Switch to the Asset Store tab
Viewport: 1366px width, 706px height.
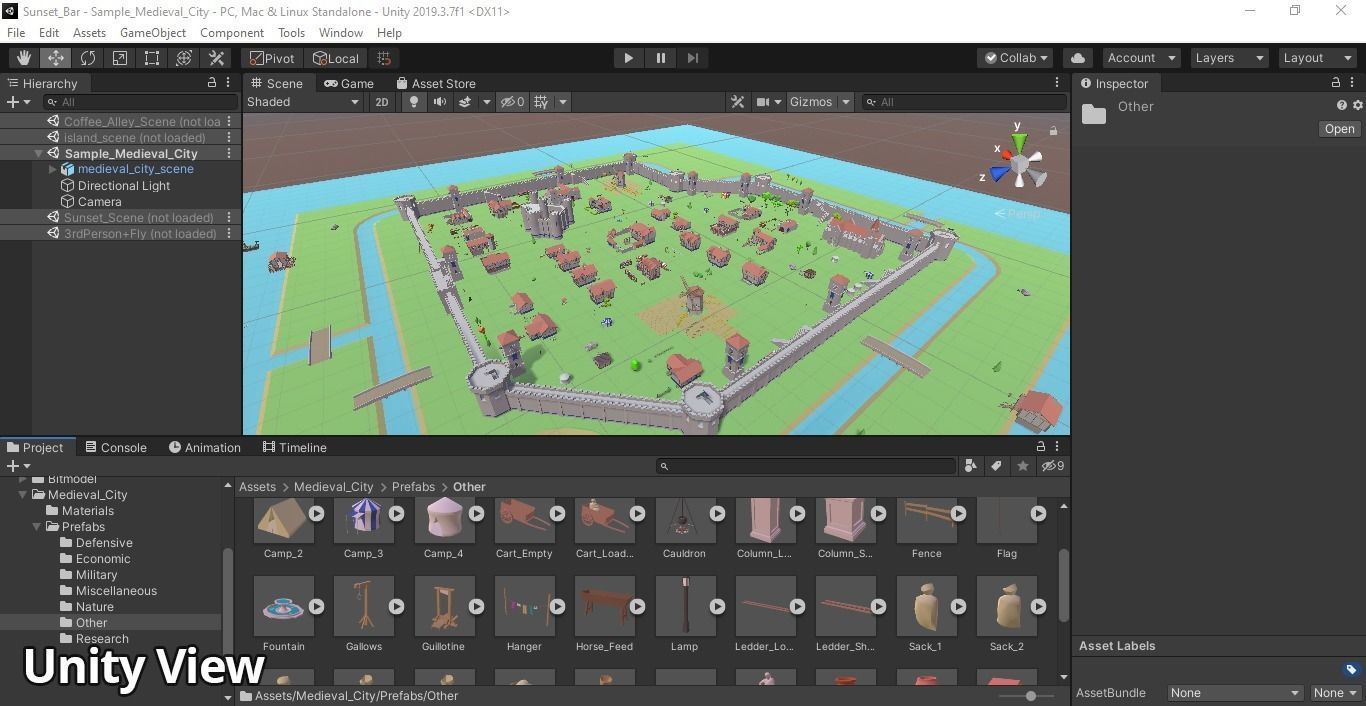pos(436,84)
